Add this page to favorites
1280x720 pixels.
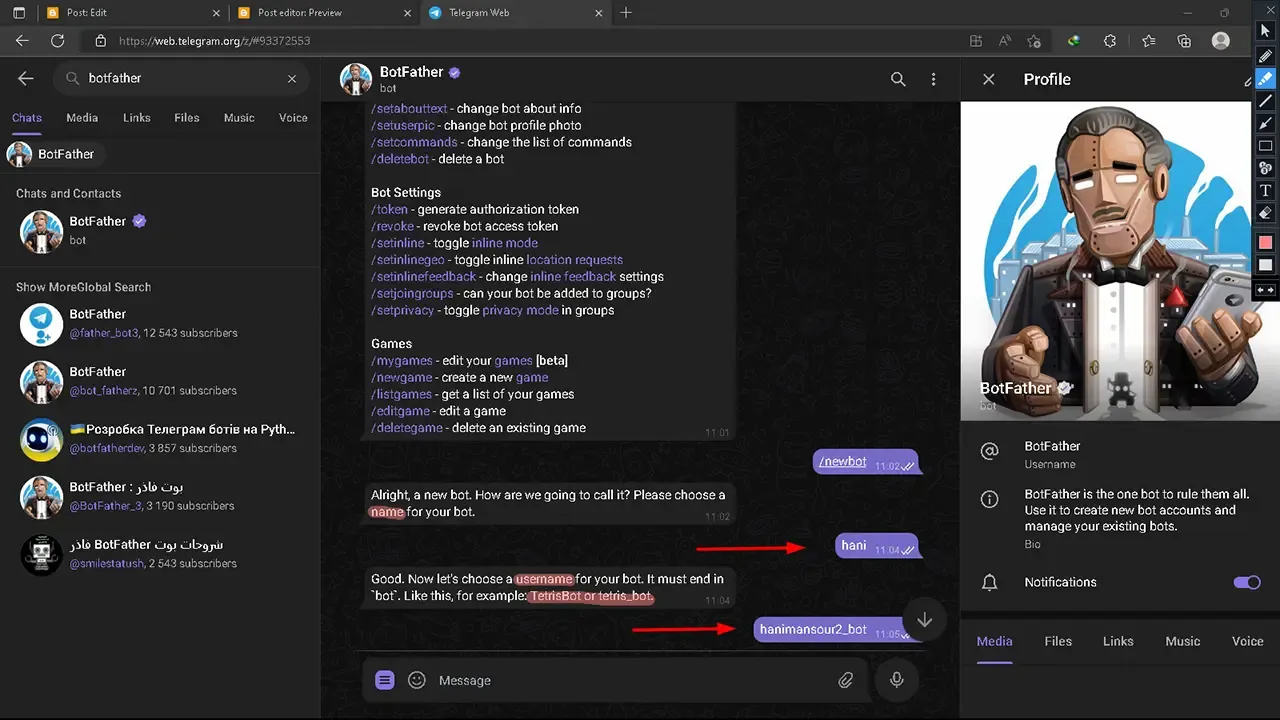(x=1034, y=41)
